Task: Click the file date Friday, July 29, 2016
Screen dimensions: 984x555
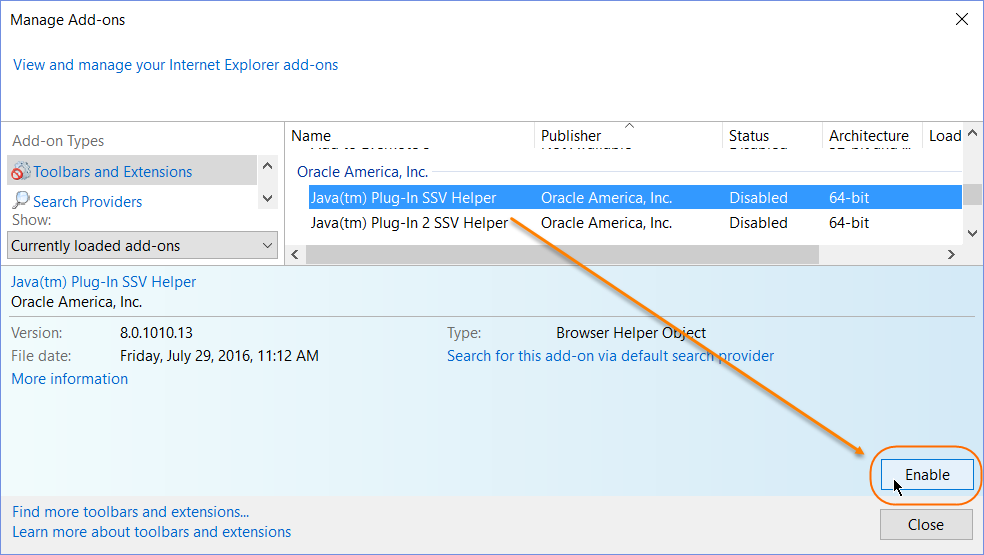Action: click(x=219, y=356)
